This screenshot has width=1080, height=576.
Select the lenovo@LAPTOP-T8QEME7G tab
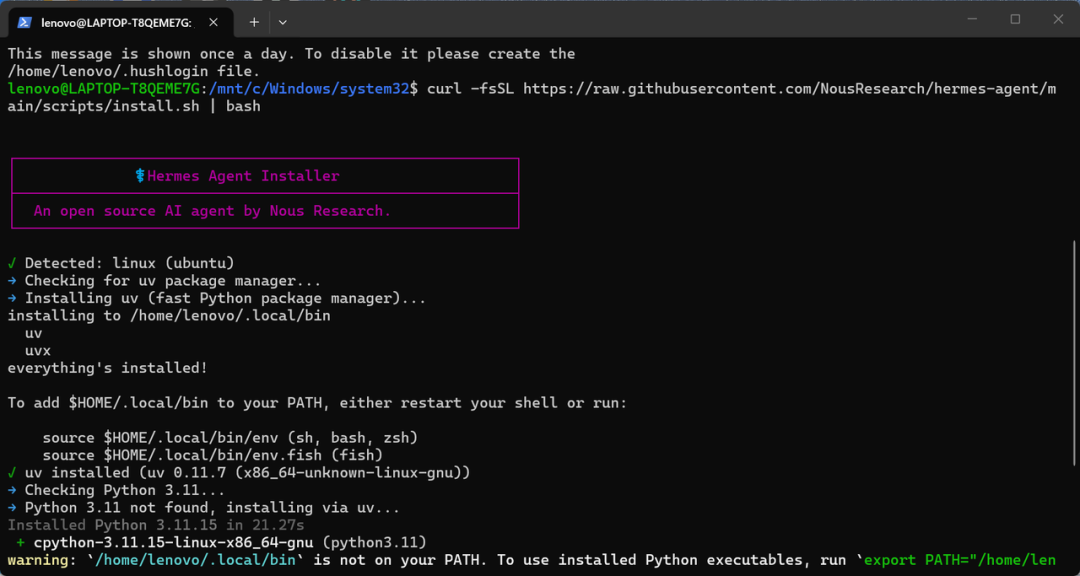[115, 21]
